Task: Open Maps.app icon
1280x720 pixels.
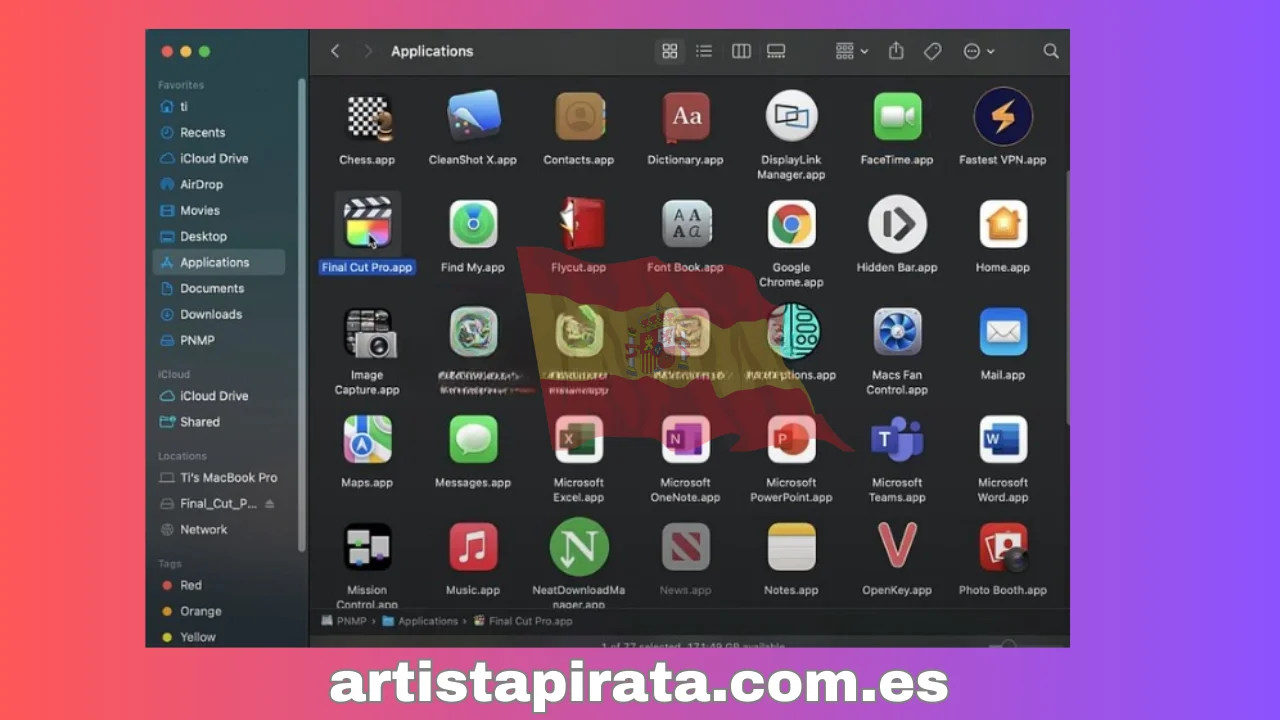Action: tap(367, 439)
